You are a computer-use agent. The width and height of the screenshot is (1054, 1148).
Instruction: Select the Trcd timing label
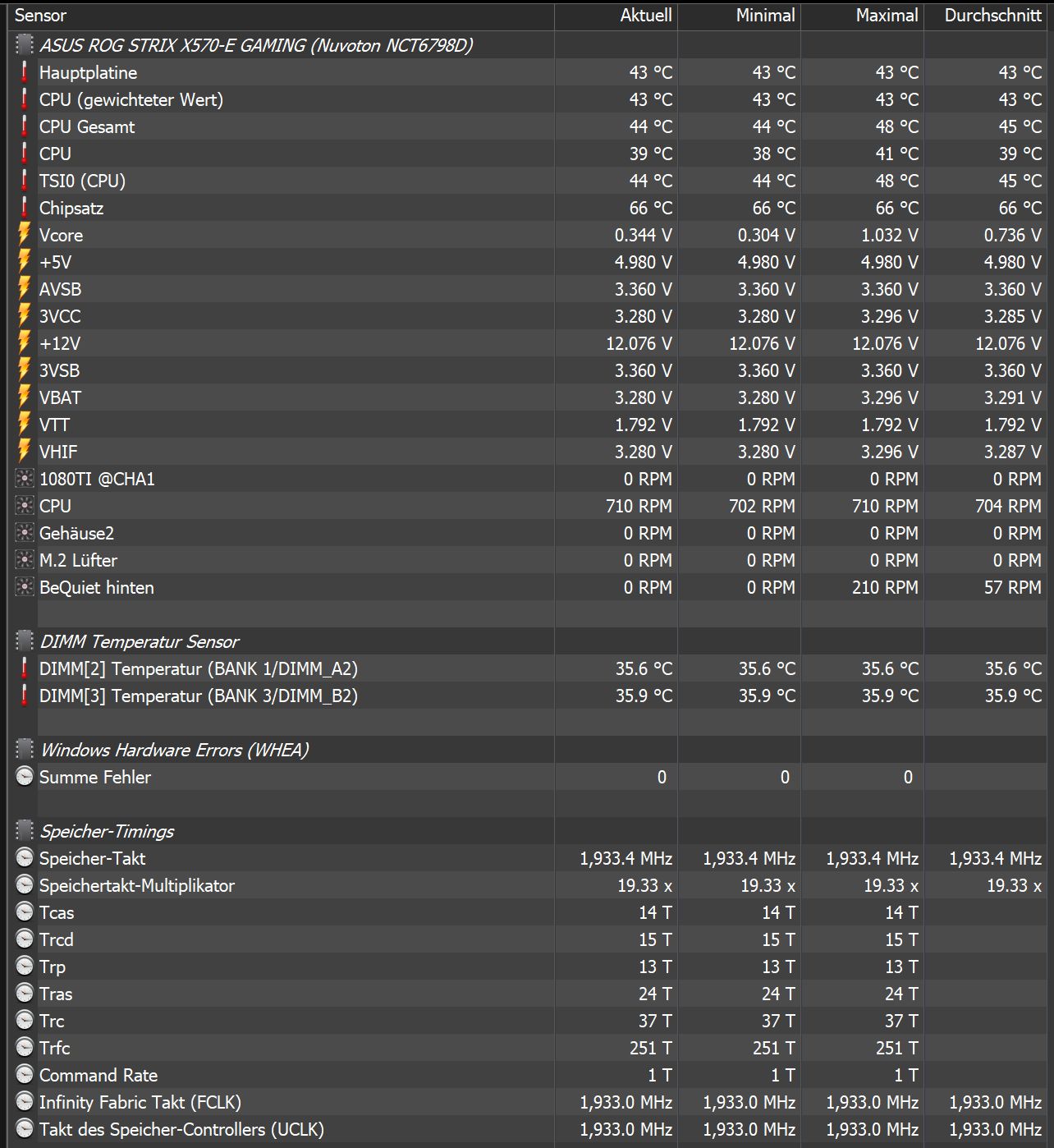pos(57,939)
